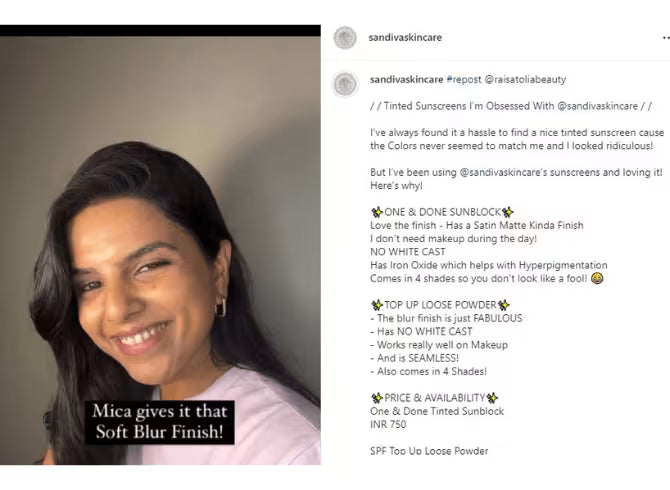Screen dimensions: 670x490
Task: Click sandivaskincare username in caption
Action: coord(406,79)
